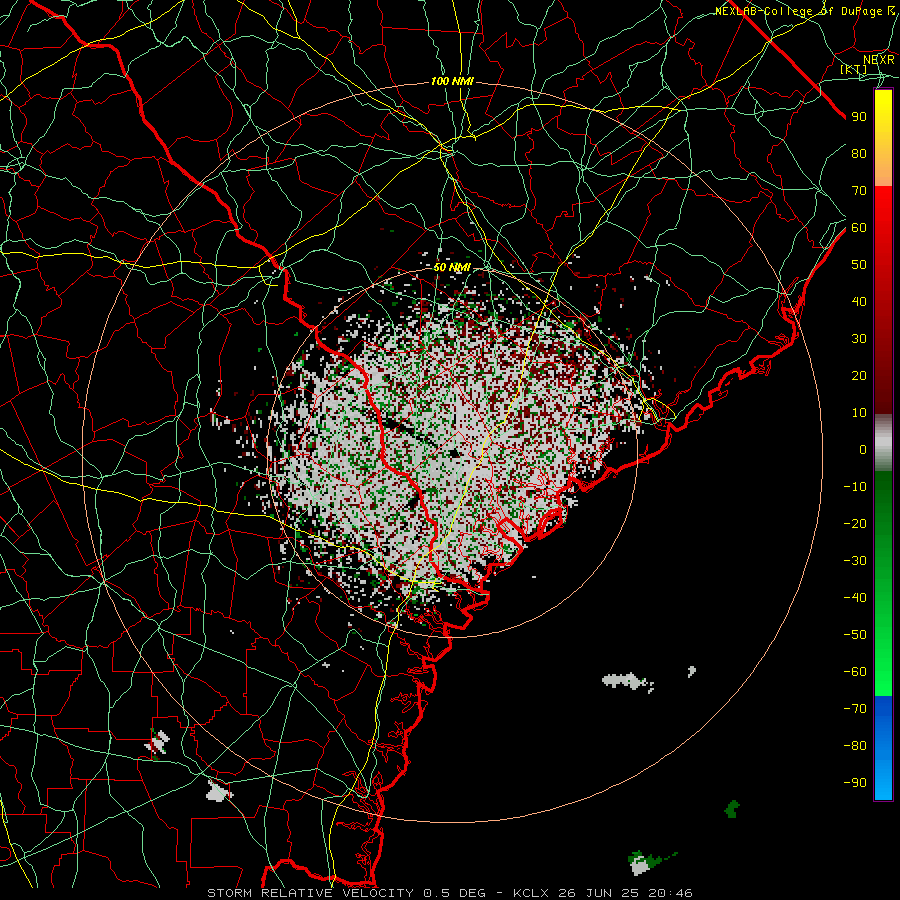
Task: Click the positive 50 scale value
Action: 859,265
